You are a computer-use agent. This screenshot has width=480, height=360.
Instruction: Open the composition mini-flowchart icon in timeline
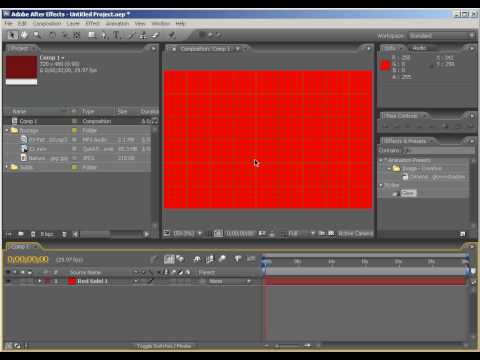coord(154,259)
